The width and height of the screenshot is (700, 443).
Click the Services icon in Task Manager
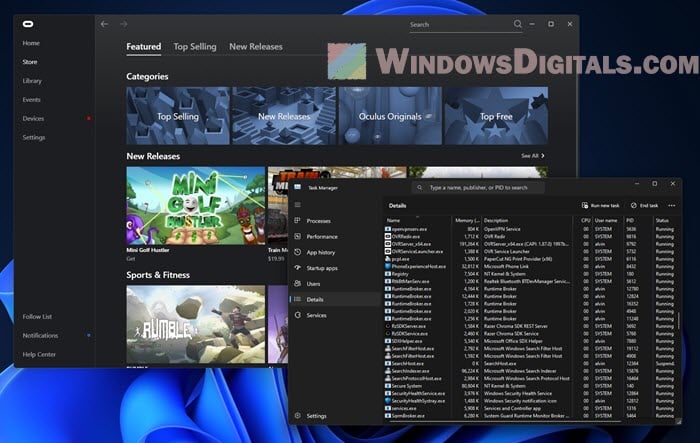click(298, 315)
